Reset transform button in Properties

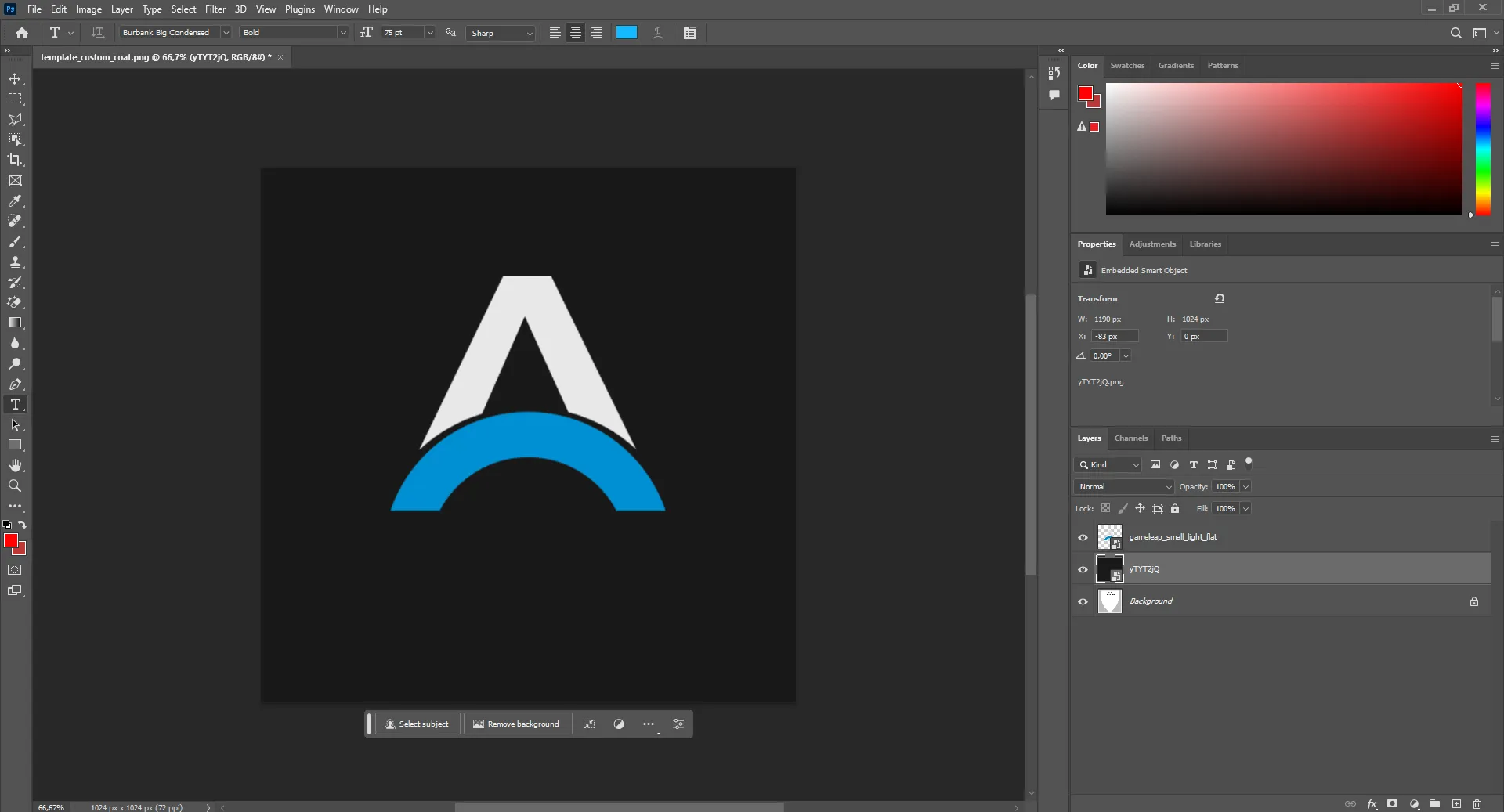1220,298
